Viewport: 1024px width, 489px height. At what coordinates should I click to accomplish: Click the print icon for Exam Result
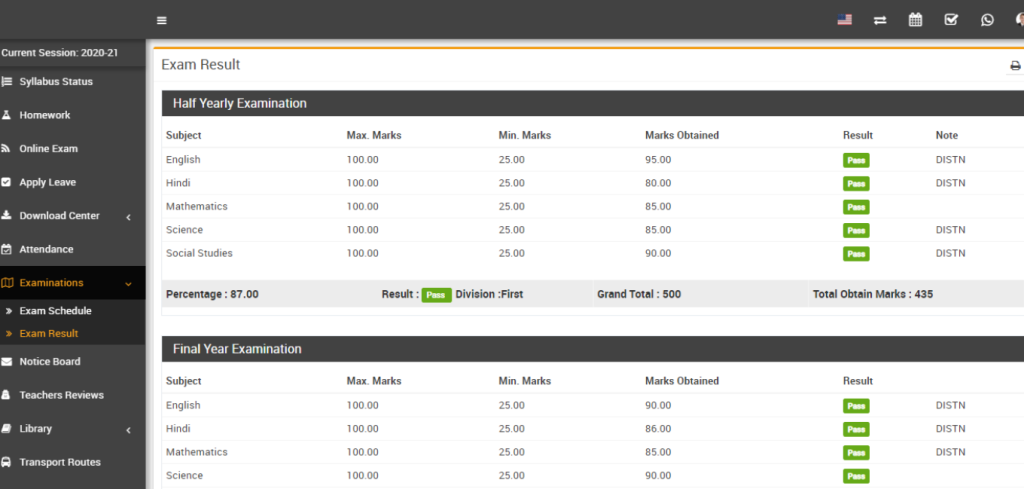tap(1015, 66)
